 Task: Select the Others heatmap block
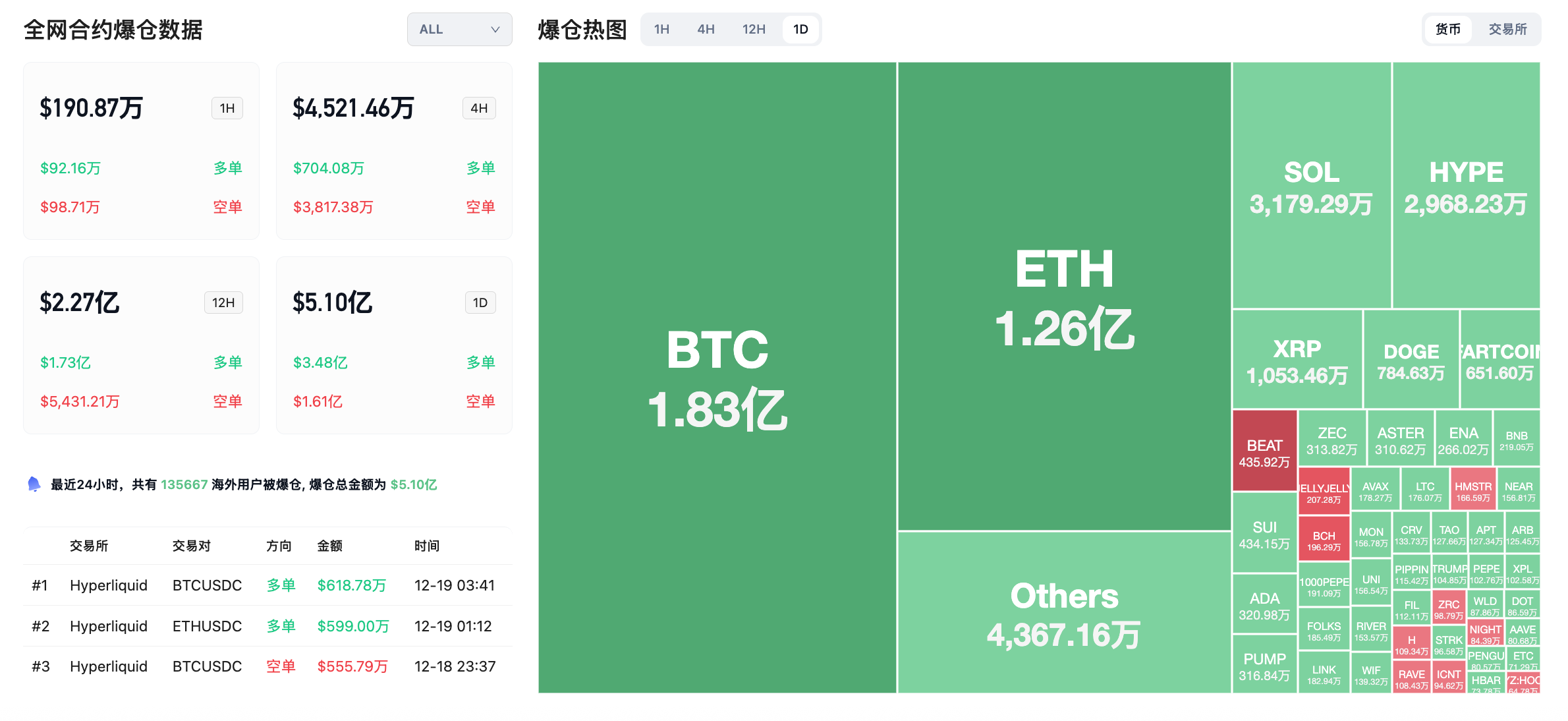coord(1064,613)
